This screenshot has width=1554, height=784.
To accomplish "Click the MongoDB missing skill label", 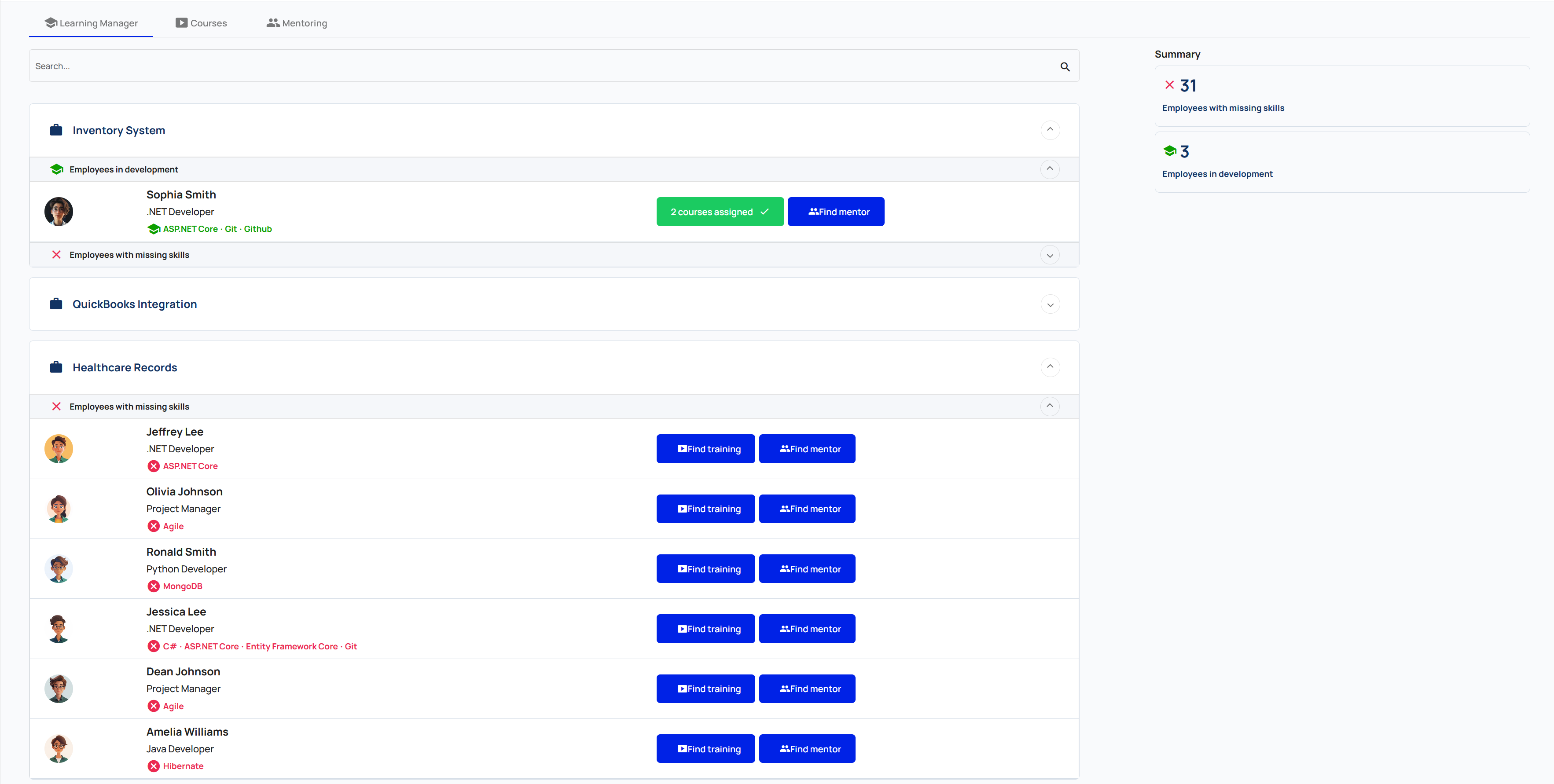I will tap(182, 586).
